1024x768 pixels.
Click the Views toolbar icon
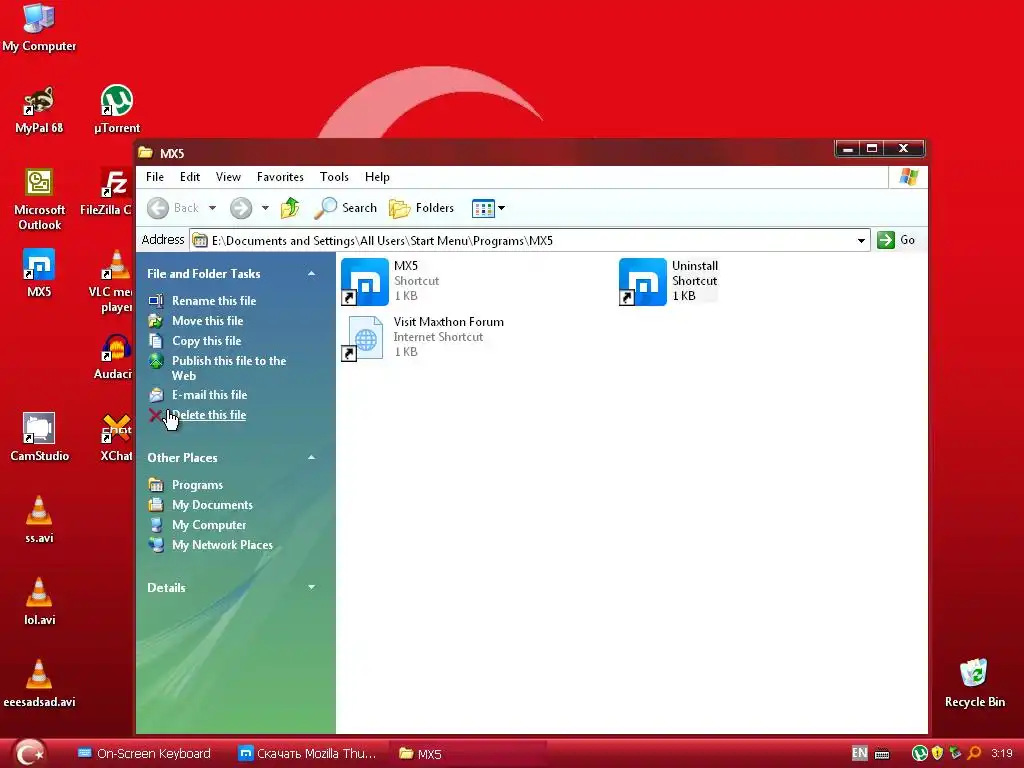coord(483,208)
